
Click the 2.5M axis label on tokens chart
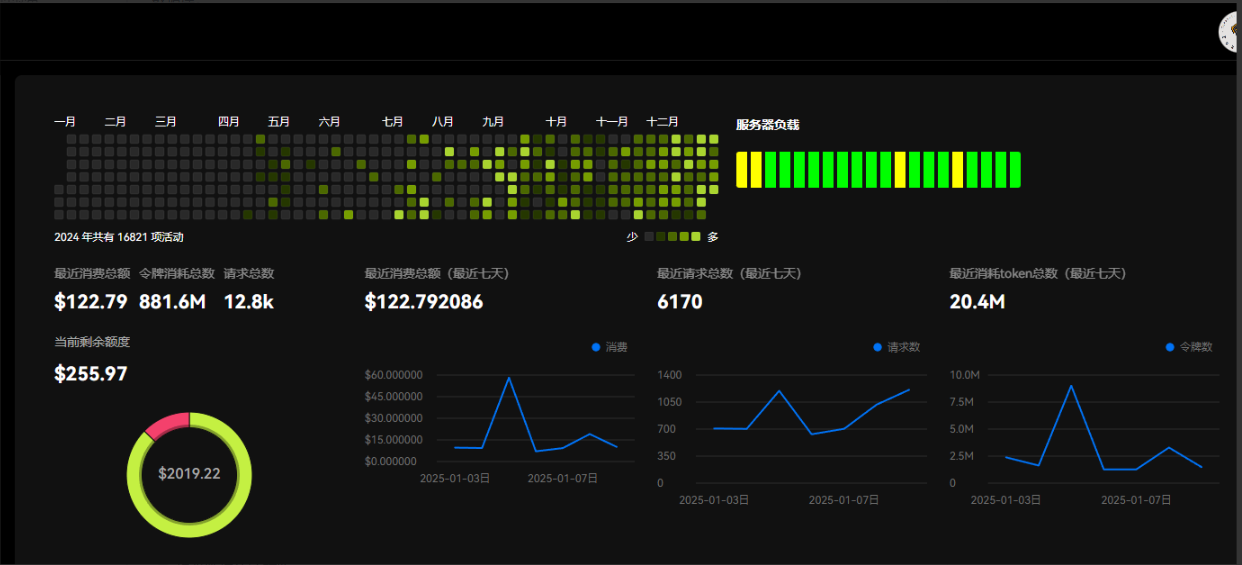tap(960, 456)
